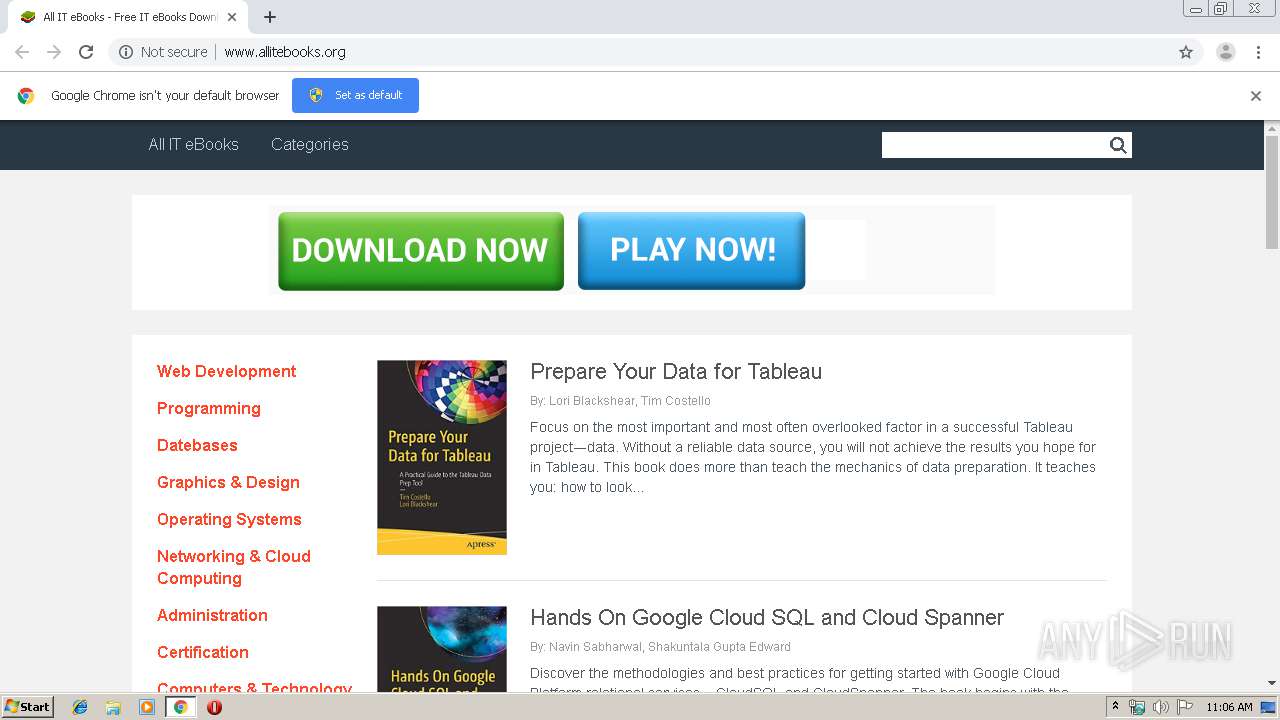Dismiss the default browser notification bar

tap(1256, 96)
